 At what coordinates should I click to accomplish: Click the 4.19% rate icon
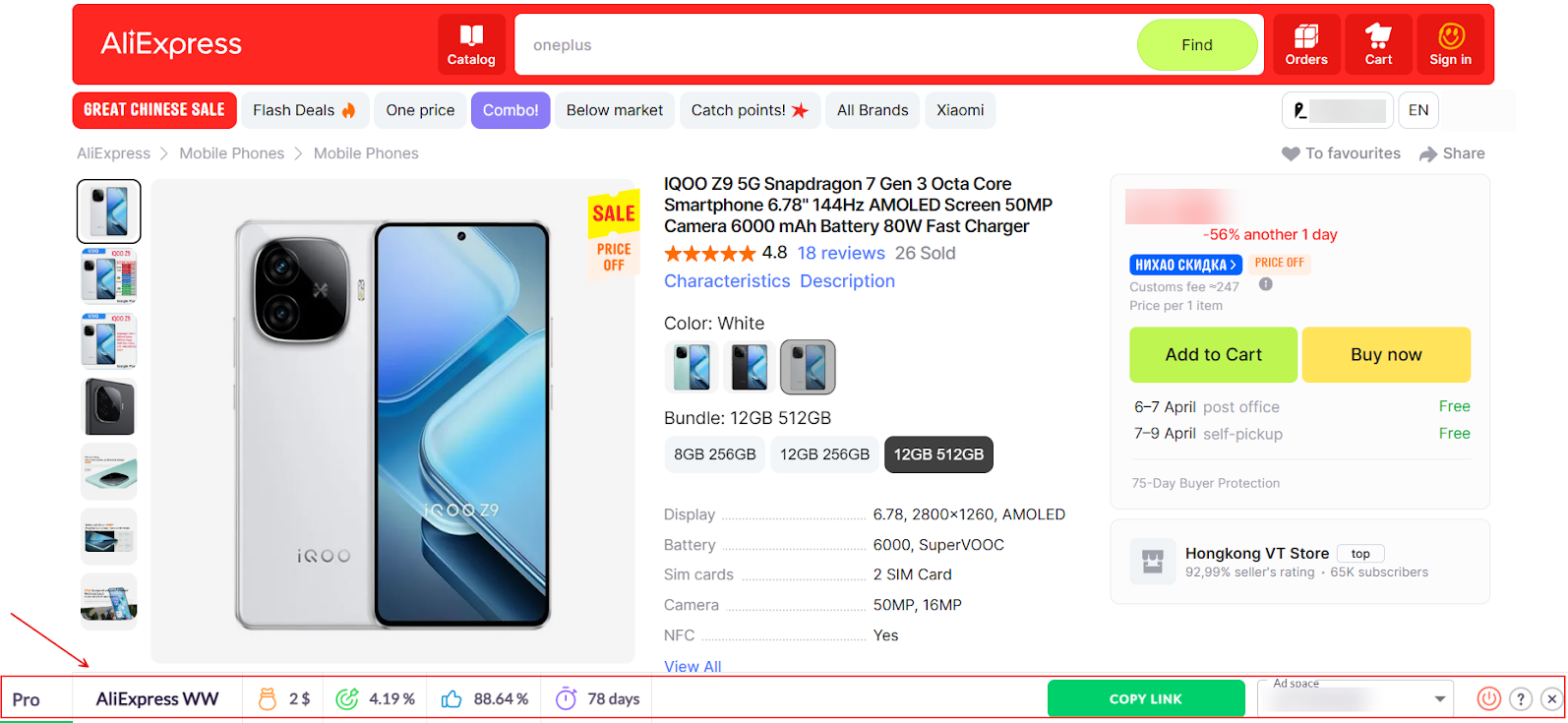click(x=347, y=698)
